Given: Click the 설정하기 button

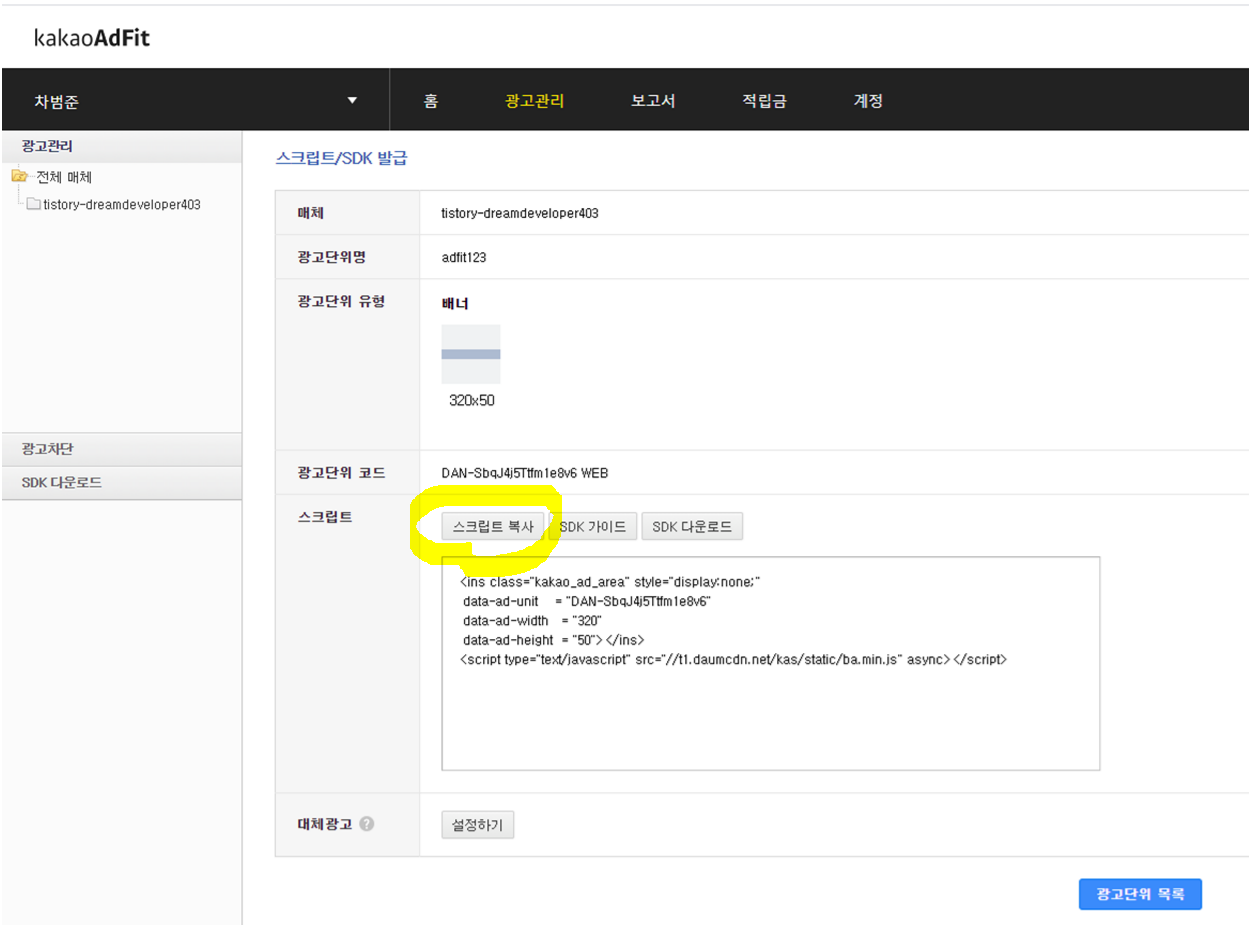Looking at the screenshot, I should click(x=477, y=825).
